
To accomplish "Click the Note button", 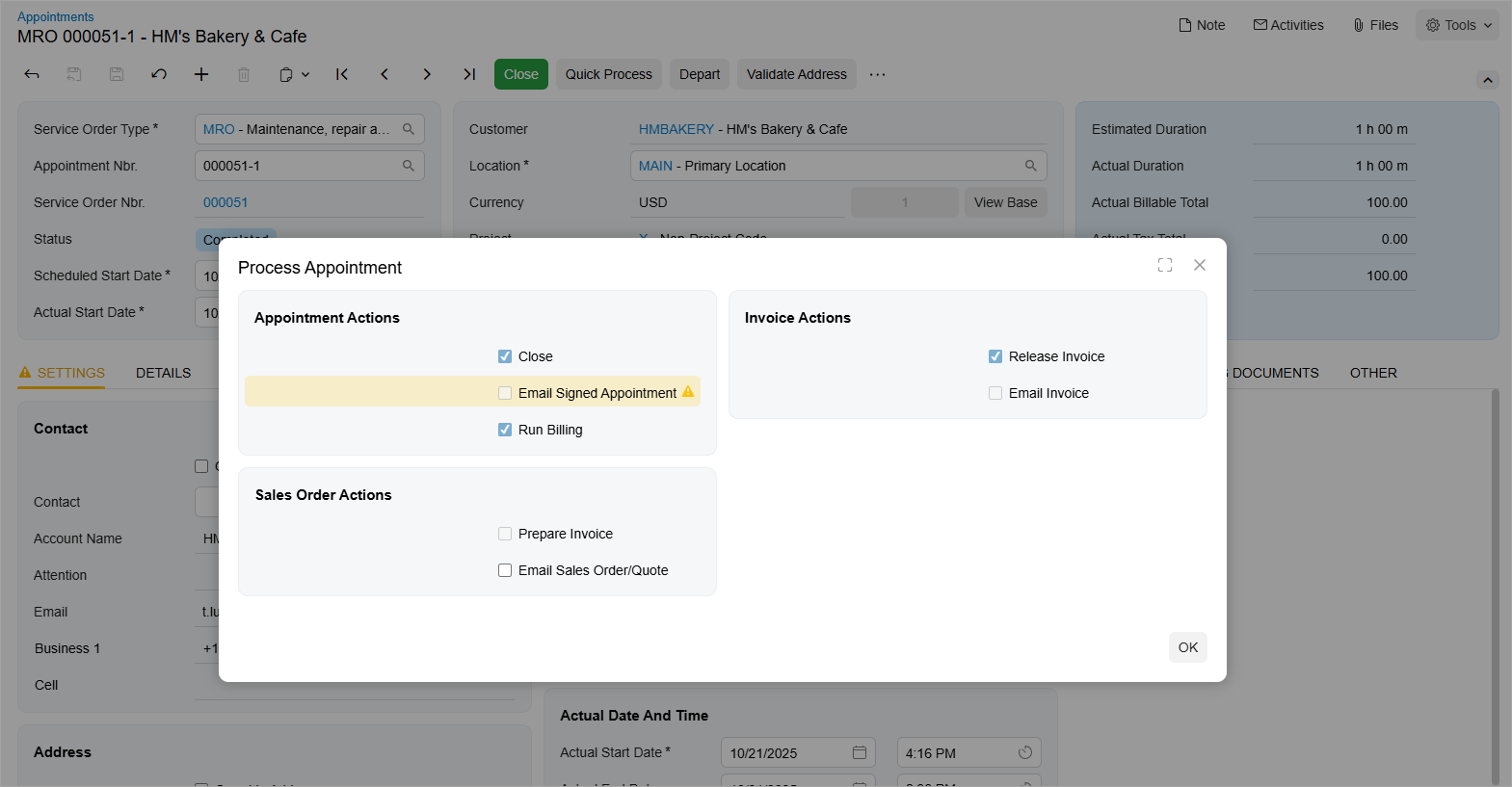I will pos(1203,25).
